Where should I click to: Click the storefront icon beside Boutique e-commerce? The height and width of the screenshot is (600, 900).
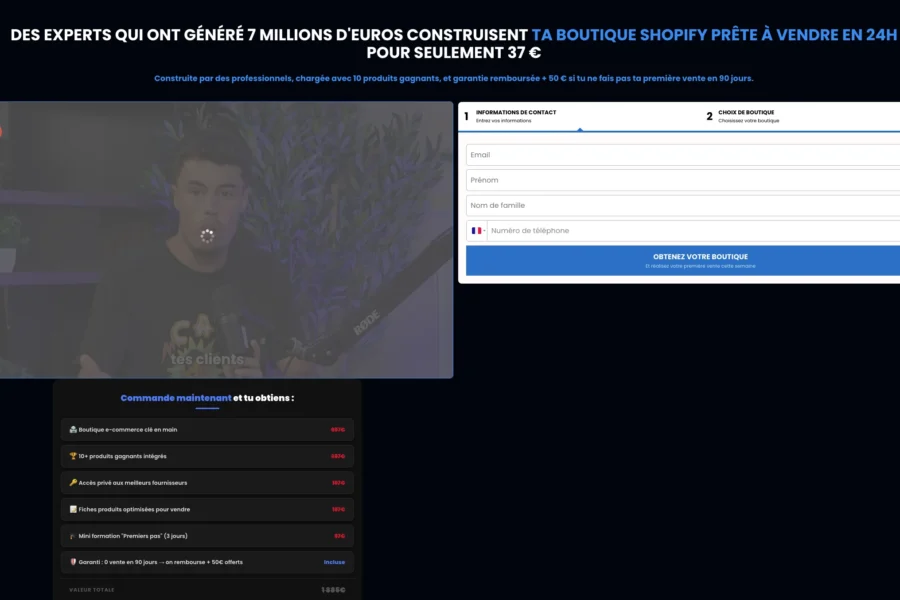(73, 429)
